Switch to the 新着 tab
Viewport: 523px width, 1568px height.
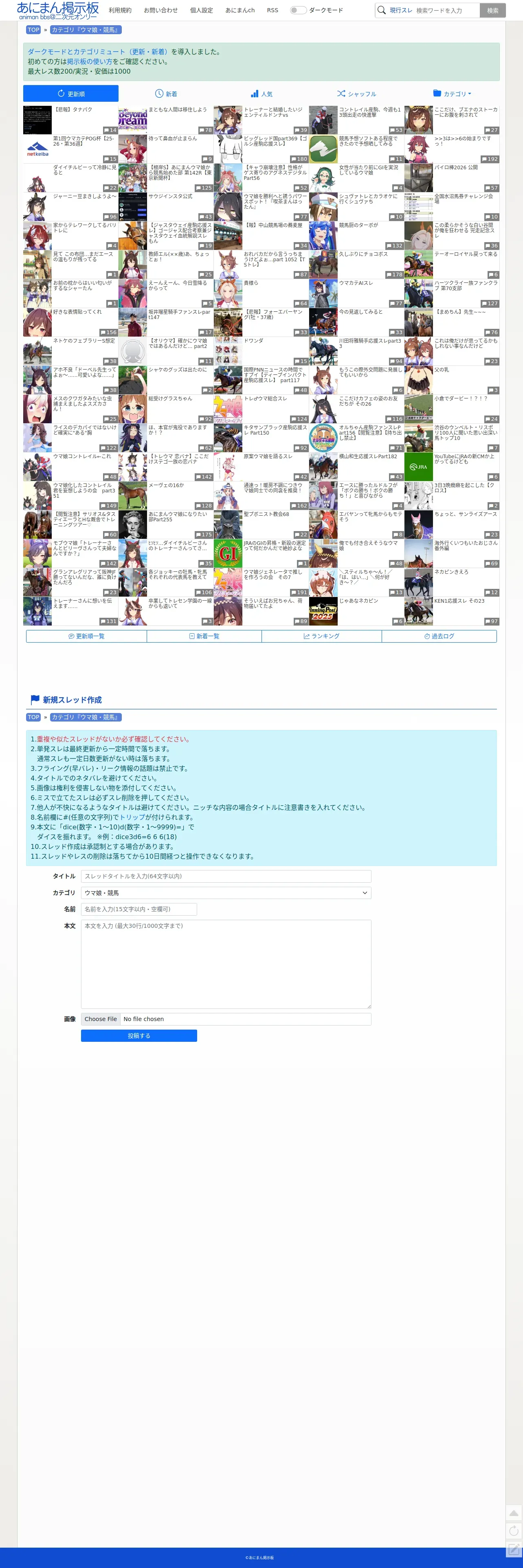[x=166, y=94]
